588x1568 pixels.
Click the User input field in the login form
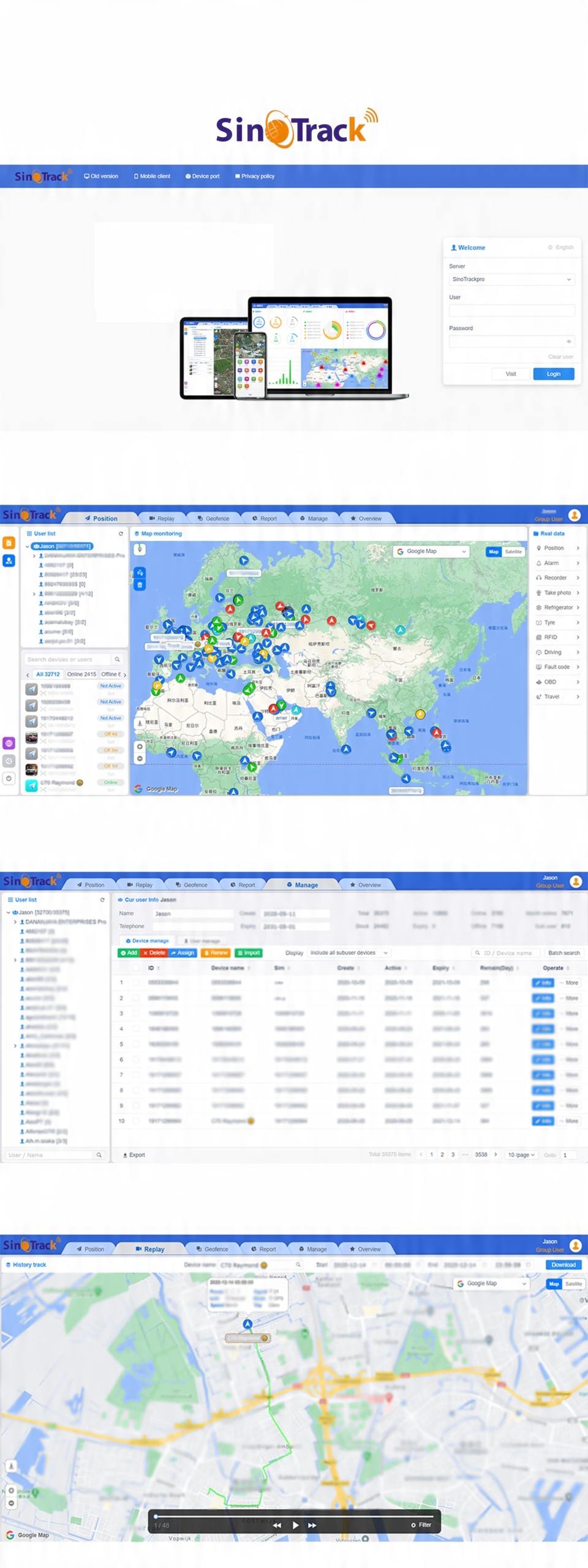click(511, 311)
